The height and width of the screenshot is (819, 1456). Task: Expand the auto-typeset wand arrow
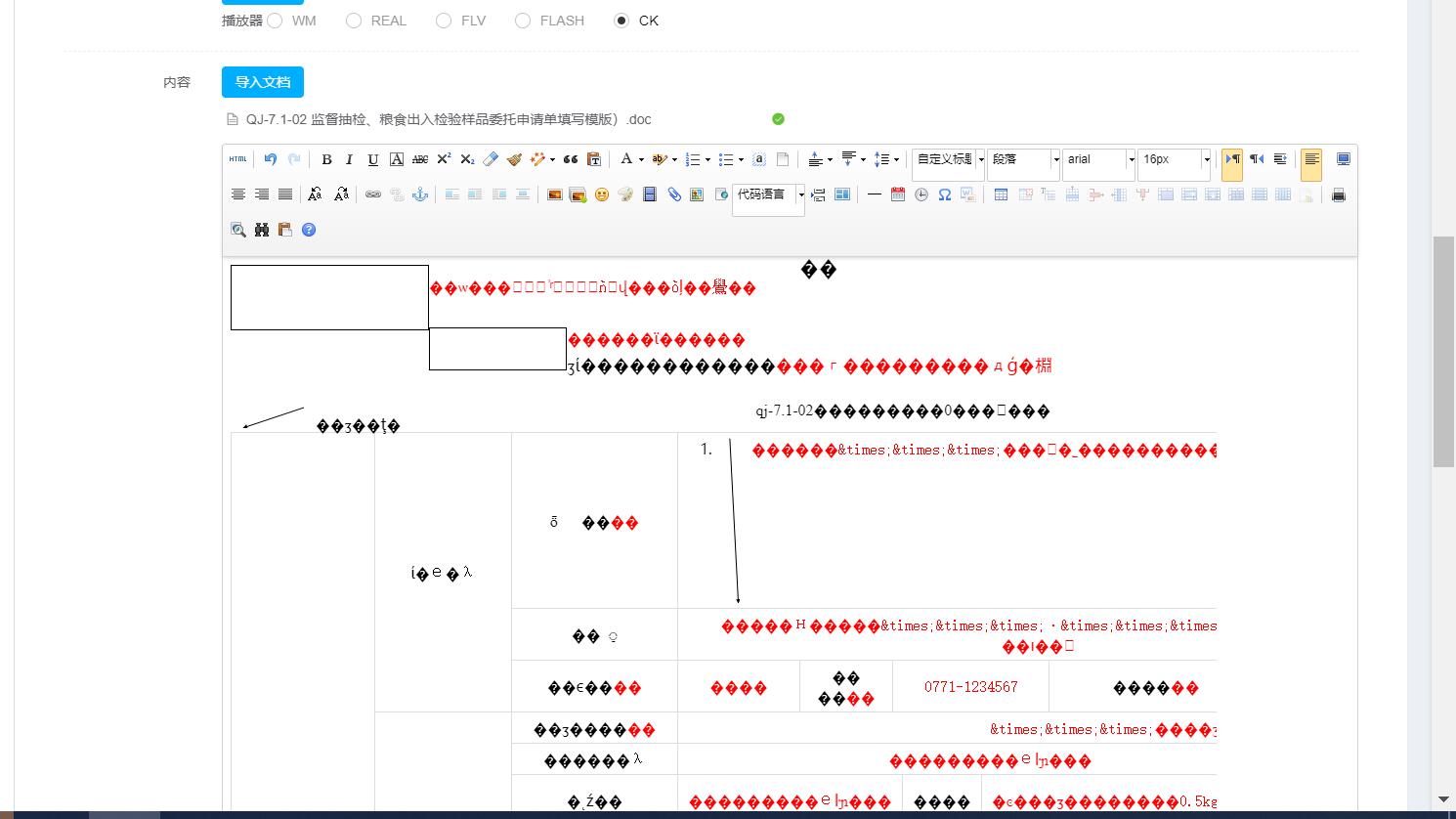click(x=552, y=159)
